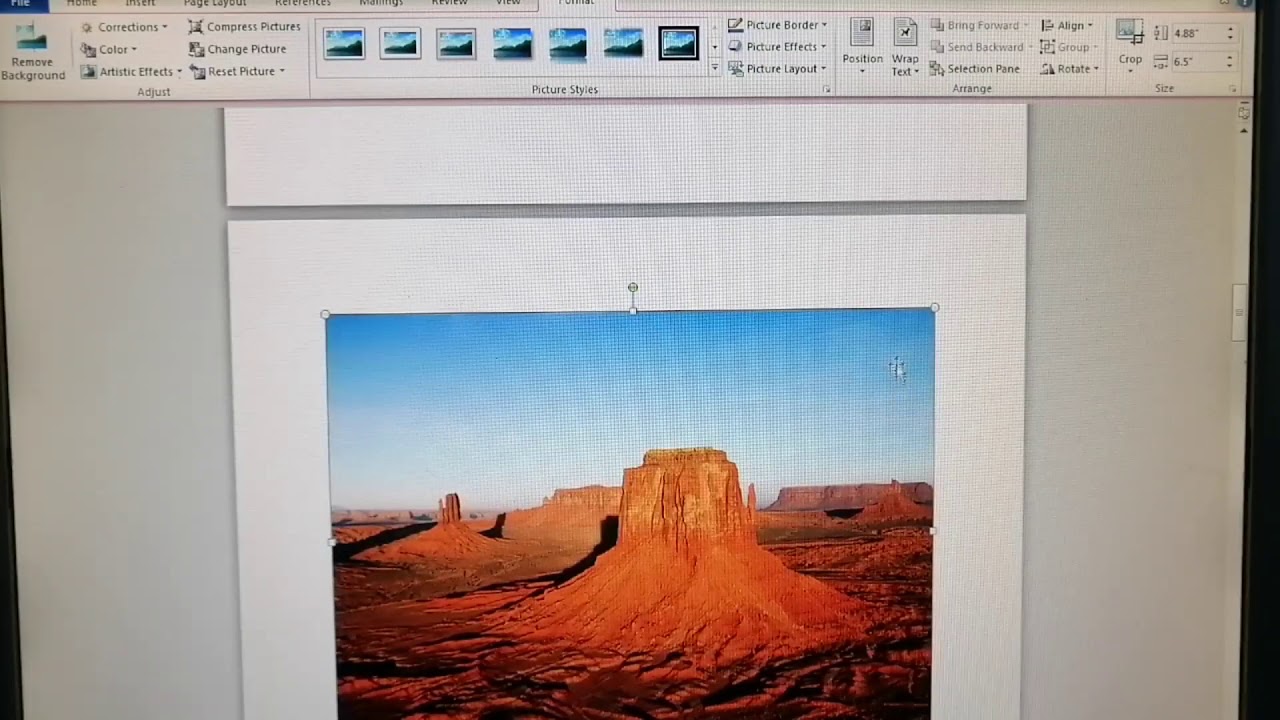Apply the second picture style thumbnail
Image resolution: width=1280 pixels, height=720 pixels.
click(400, 43)
